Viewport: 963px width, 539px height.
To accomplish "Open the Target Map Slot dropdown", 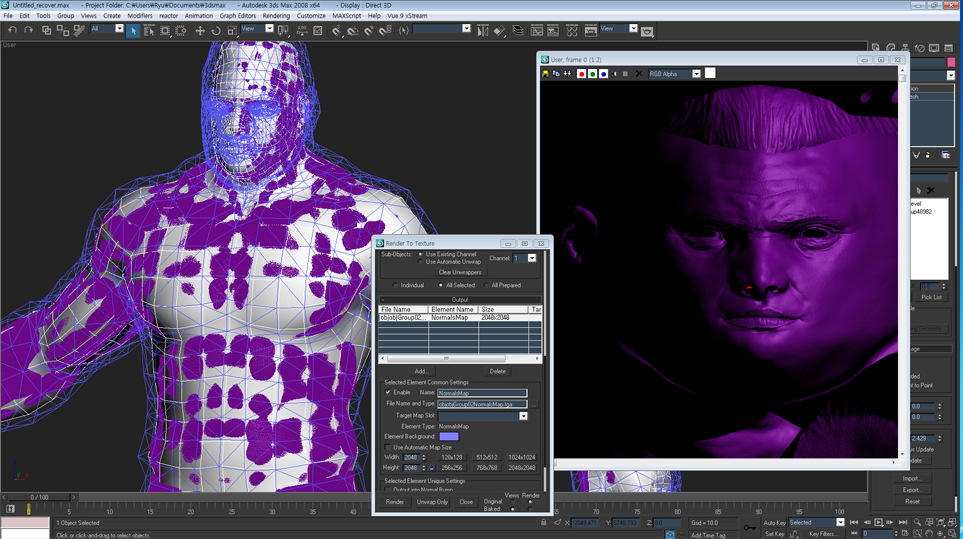I will click(523, 416).
